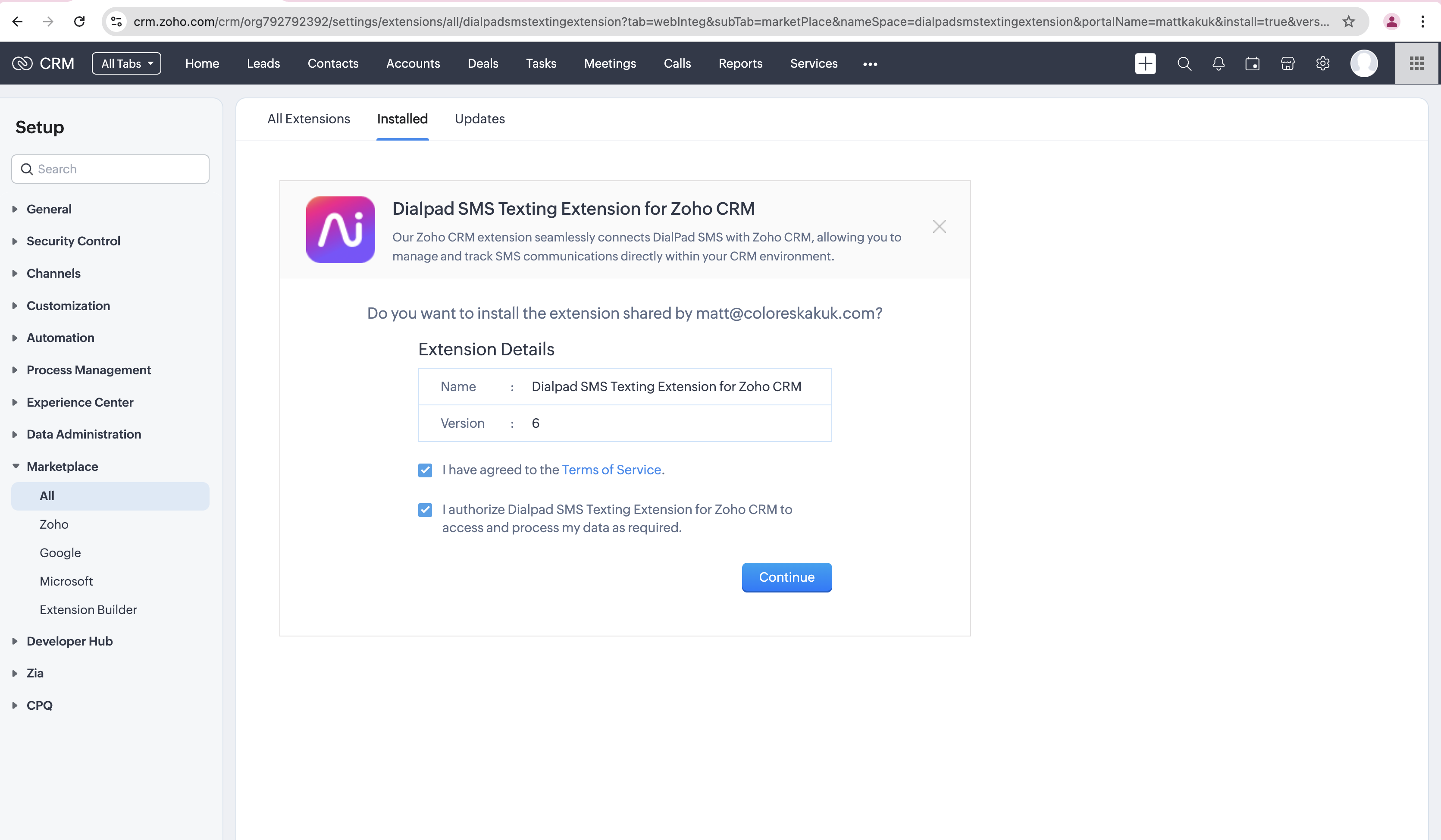This screenshot has height=840, width=1441.
Task: Focus the Setup search field
Action: pos(110,169)
